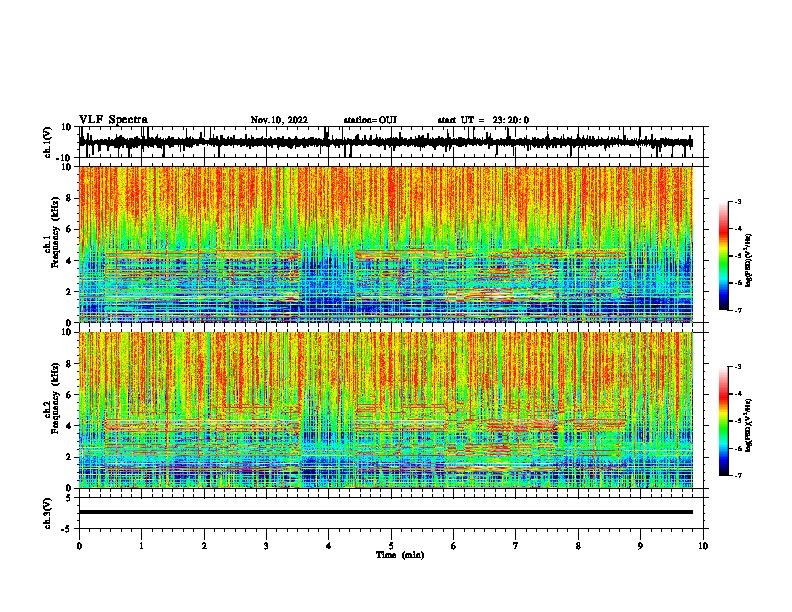Screen dimensions: 792x612
Task: Click the time axis tick label "4"
Action: 329,546
